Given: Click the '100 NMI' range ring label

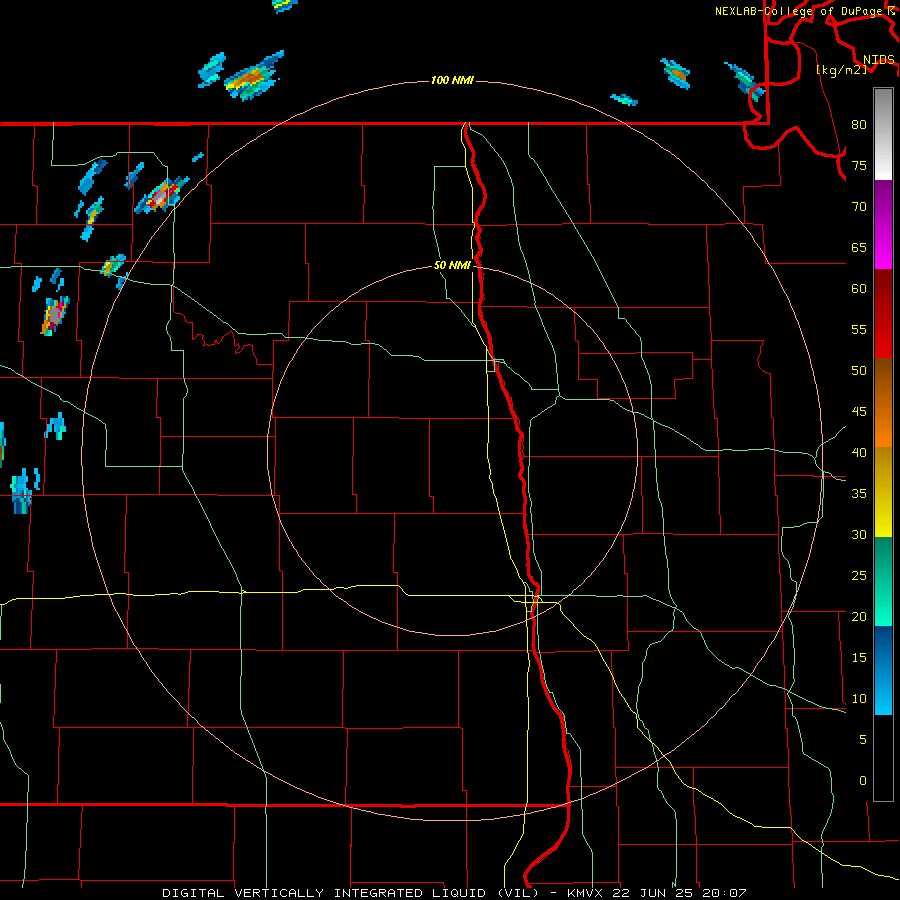Looking at the screenshot, I should pos(452,80).
